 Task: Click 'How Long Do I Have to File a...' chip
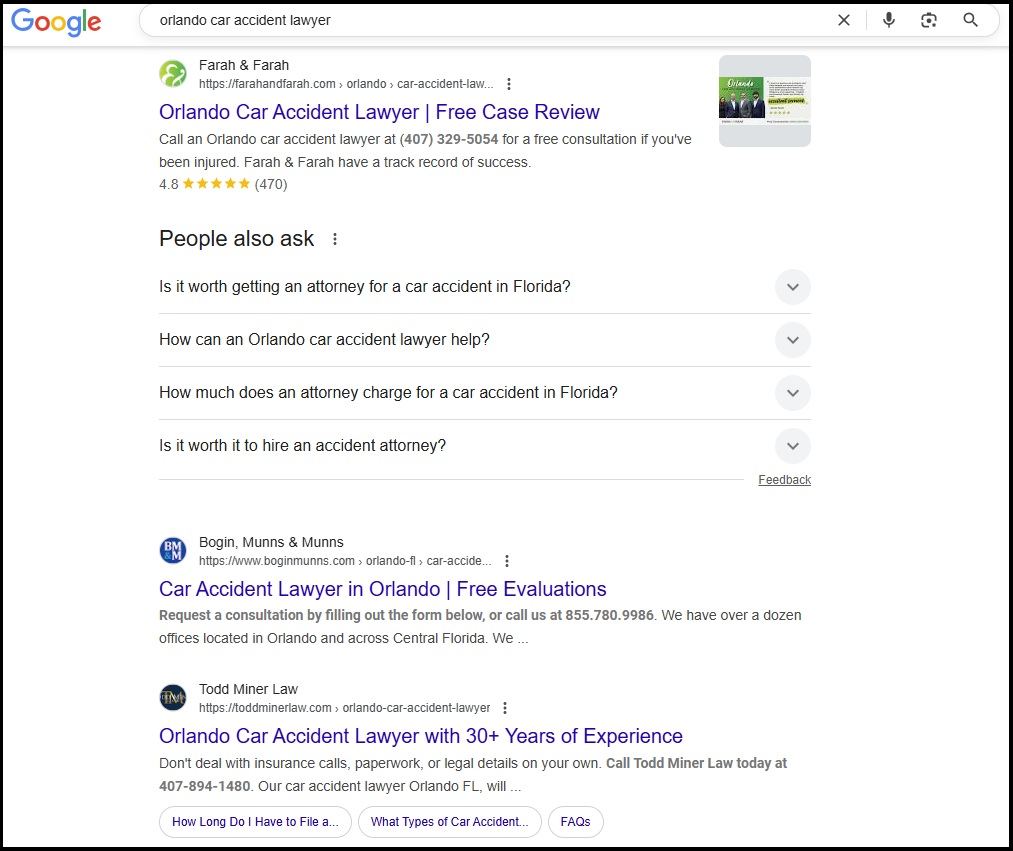click(x=255, y=822)
